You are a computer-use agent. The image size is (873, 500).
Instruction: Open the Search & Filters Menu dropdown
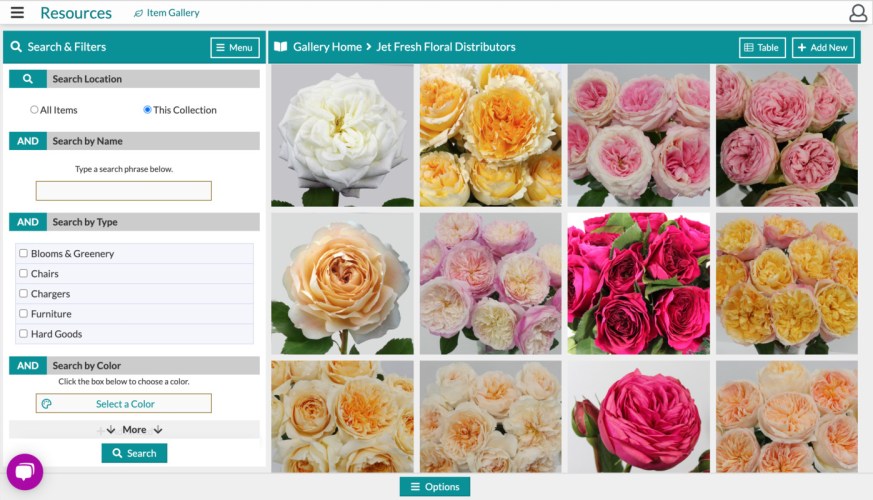[234, 47]
